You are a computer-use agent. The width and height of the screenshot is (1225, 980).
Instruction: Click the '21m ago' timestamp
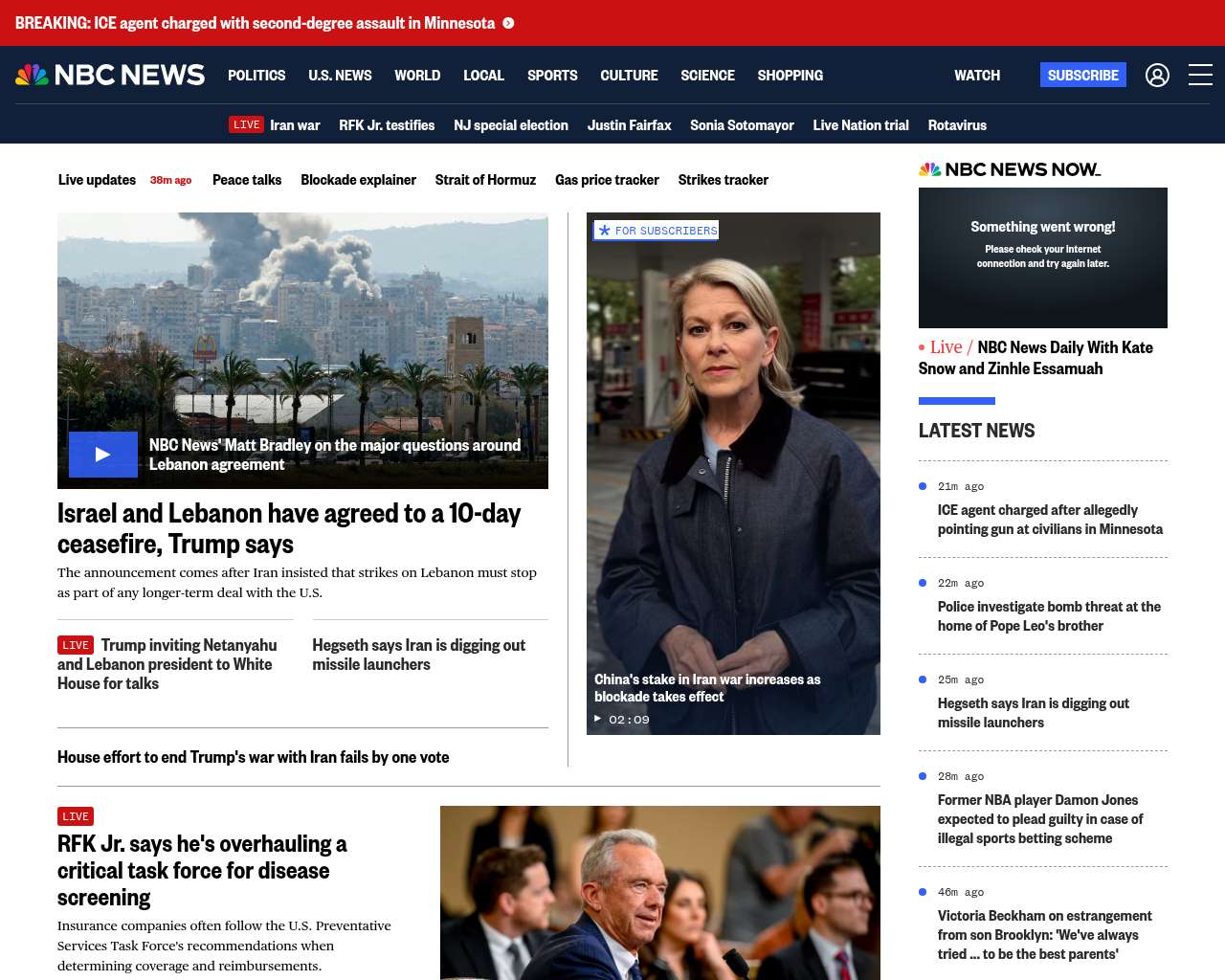tap(961, 486)
